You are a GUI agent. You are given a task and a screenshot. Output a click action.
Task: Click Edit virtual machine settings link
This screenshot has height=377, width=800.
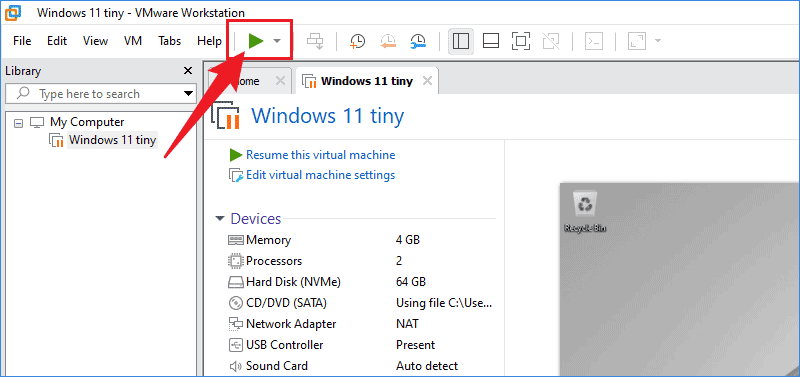(x=320, y=175)
